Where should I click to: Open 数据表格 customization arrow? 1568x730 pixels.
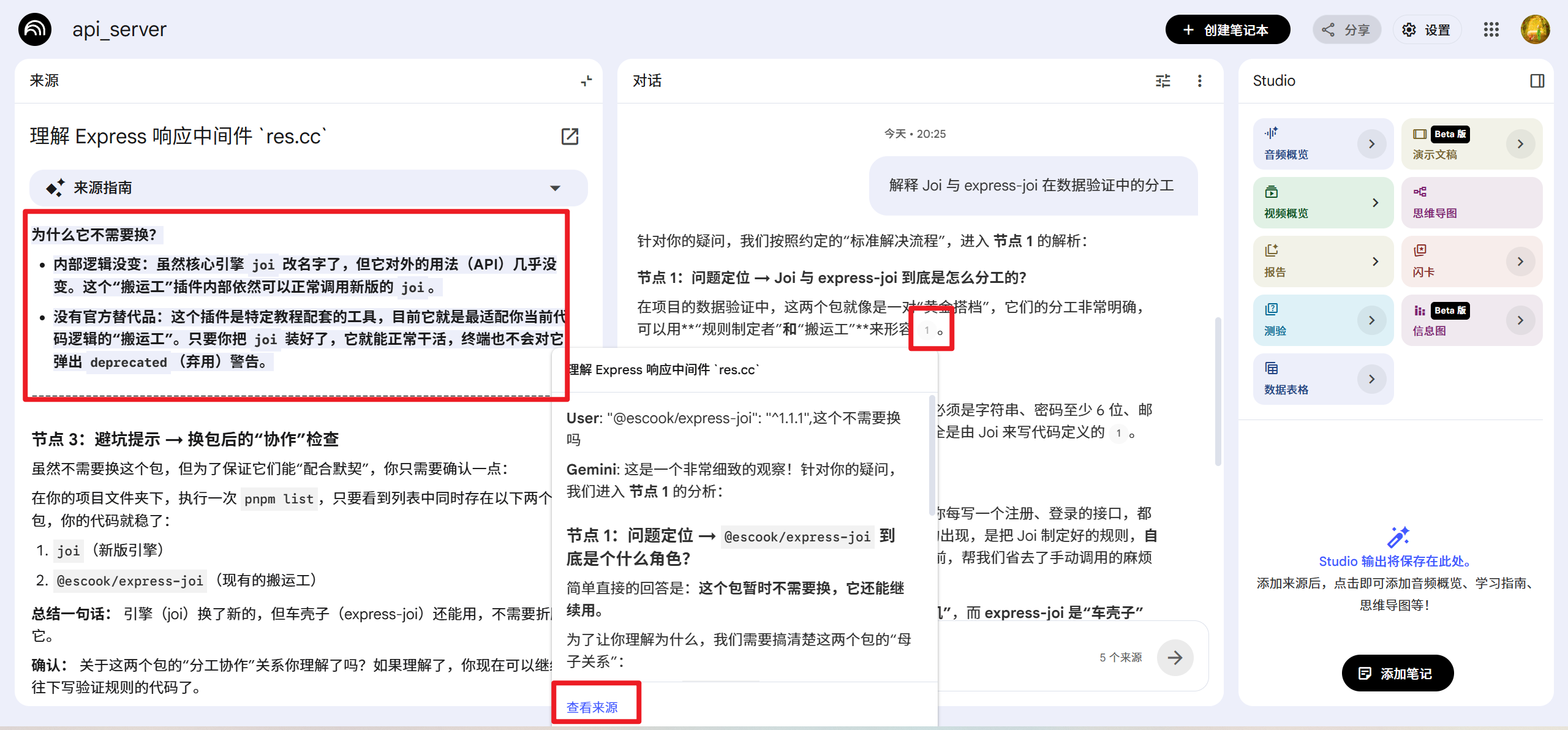[x=1371, y=379]
